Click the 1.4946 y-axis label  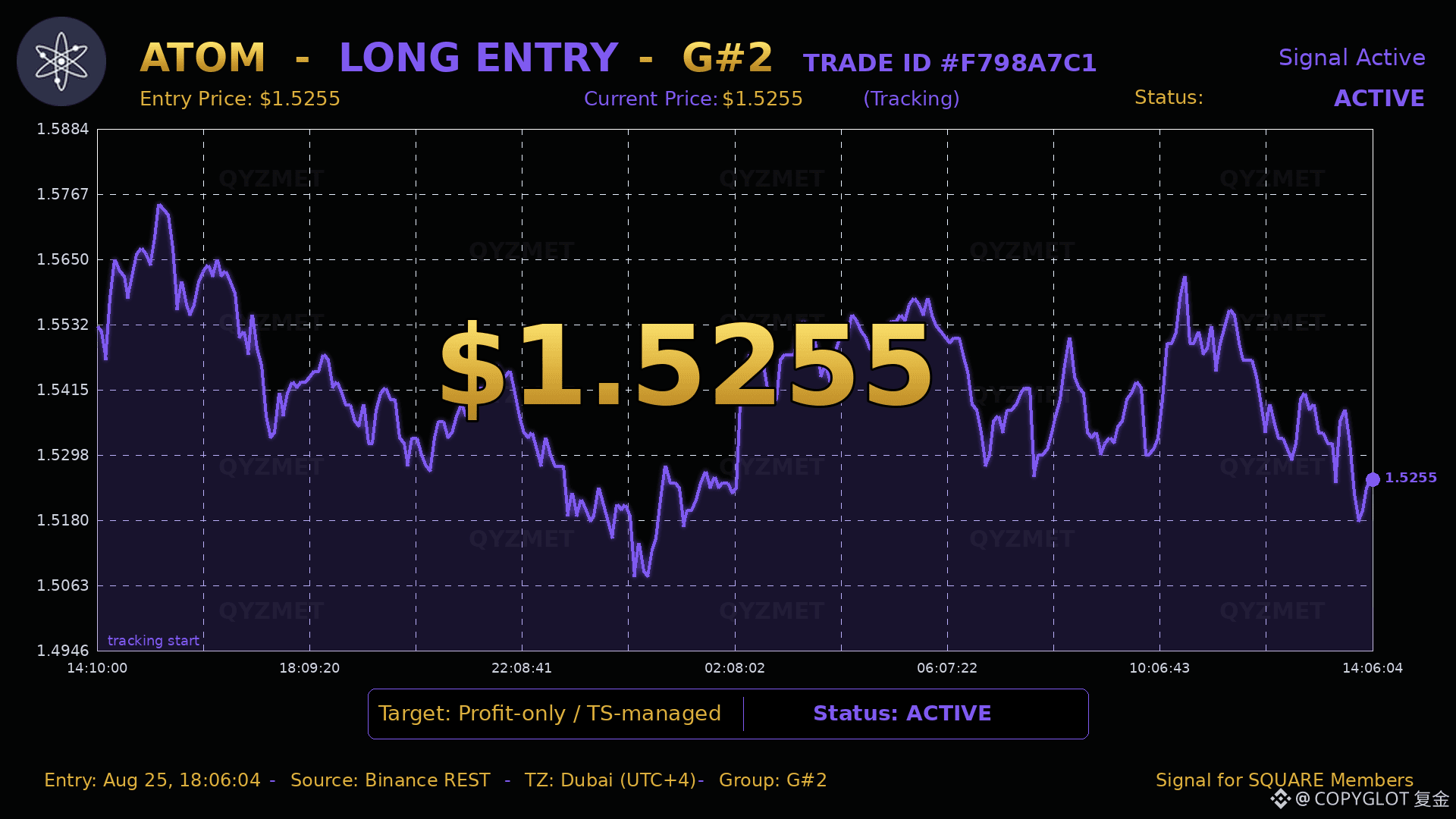coord(63,651)
